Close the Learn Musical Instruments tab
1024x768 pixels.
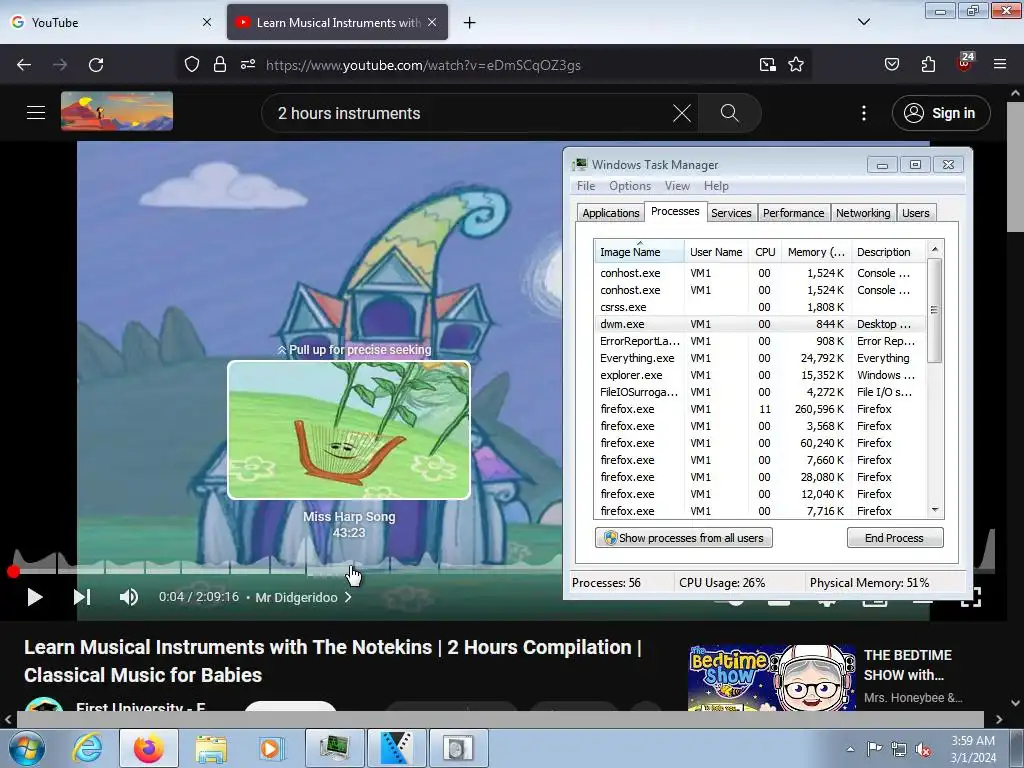432,22
